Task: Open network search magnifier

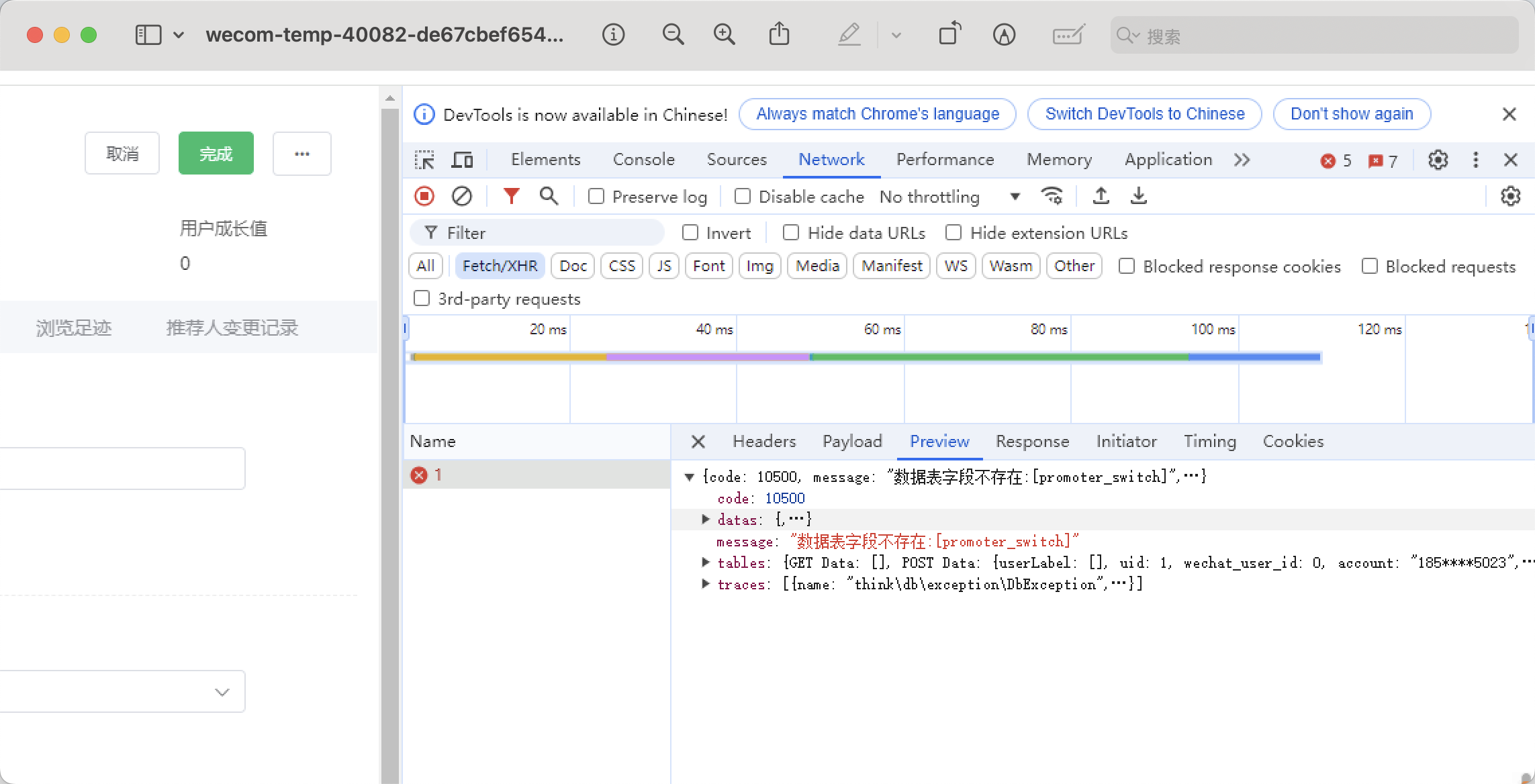Action: click(549, 196)
